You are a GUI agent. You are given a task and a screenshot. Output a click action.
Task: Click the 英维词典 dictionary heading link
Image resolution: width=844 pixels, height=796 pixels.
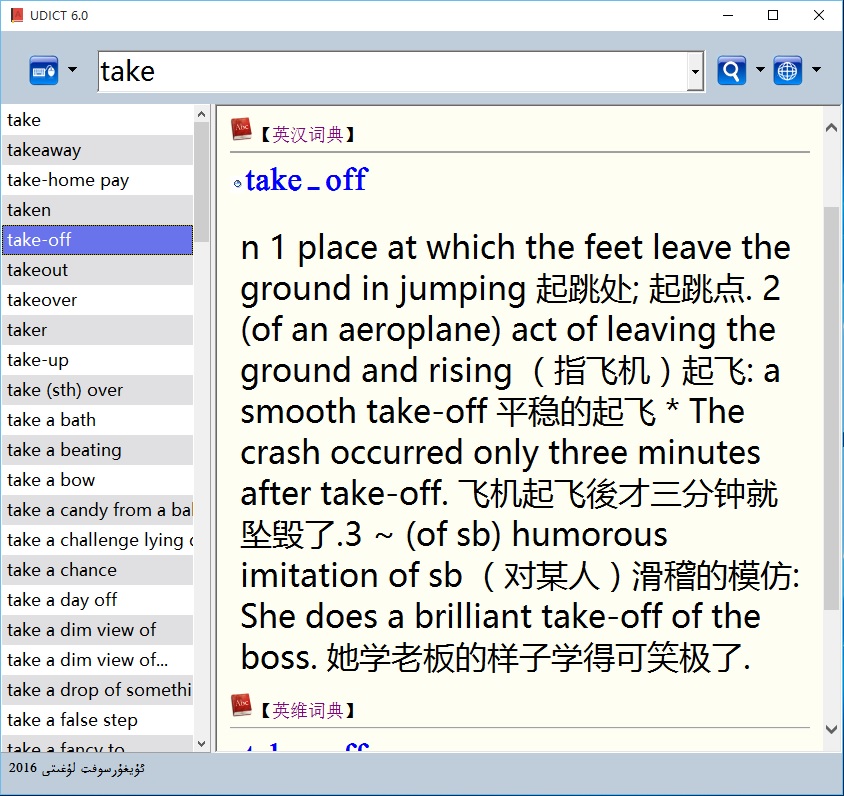tap(308, 710)
